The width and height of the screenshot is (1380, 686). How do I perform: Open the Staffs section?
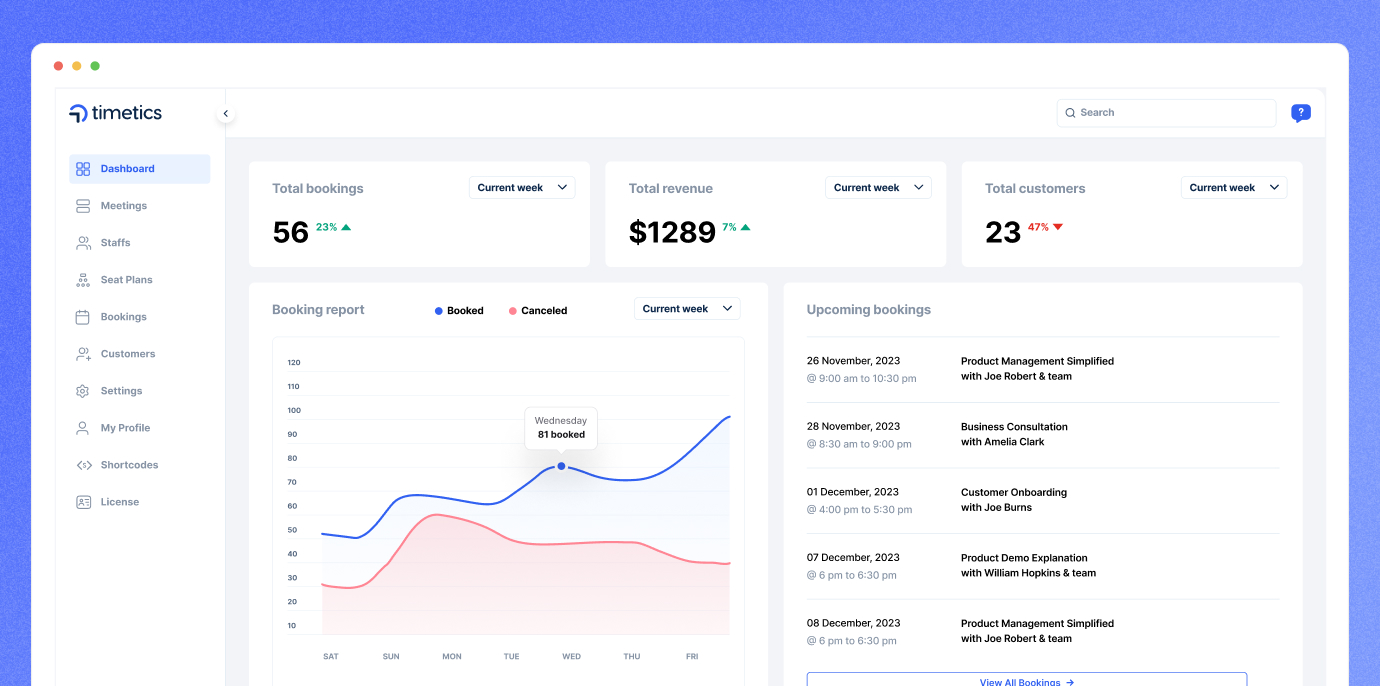pos(116,243)
